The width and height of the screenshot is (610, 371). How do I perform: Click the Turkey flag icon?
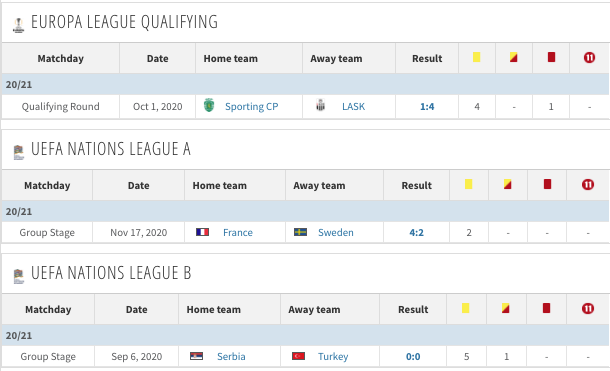pyautogui.click(x=298, y=356)
